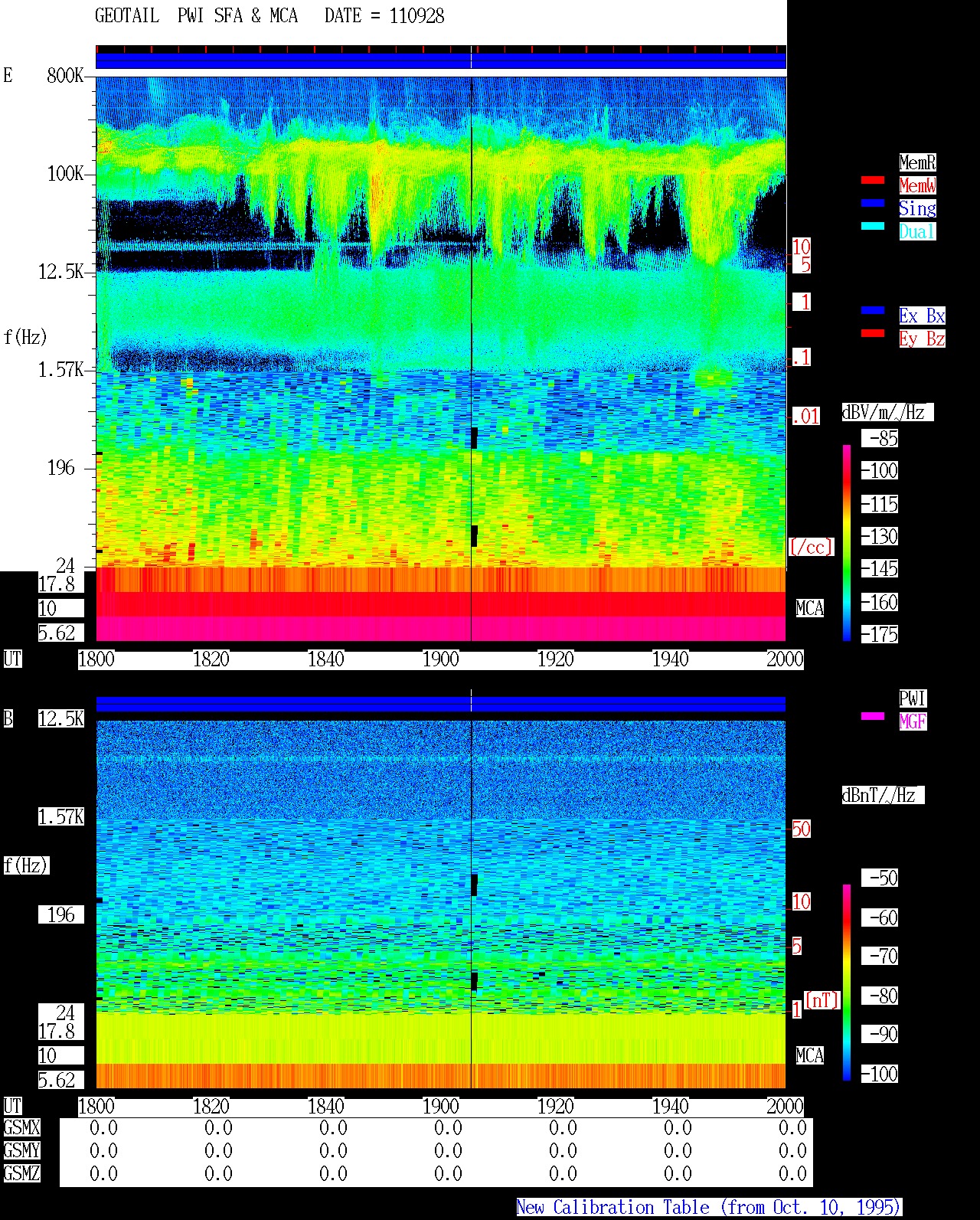Click the blue Sing legend swatch
This screenshot has height=1220, width=980.
873,203
